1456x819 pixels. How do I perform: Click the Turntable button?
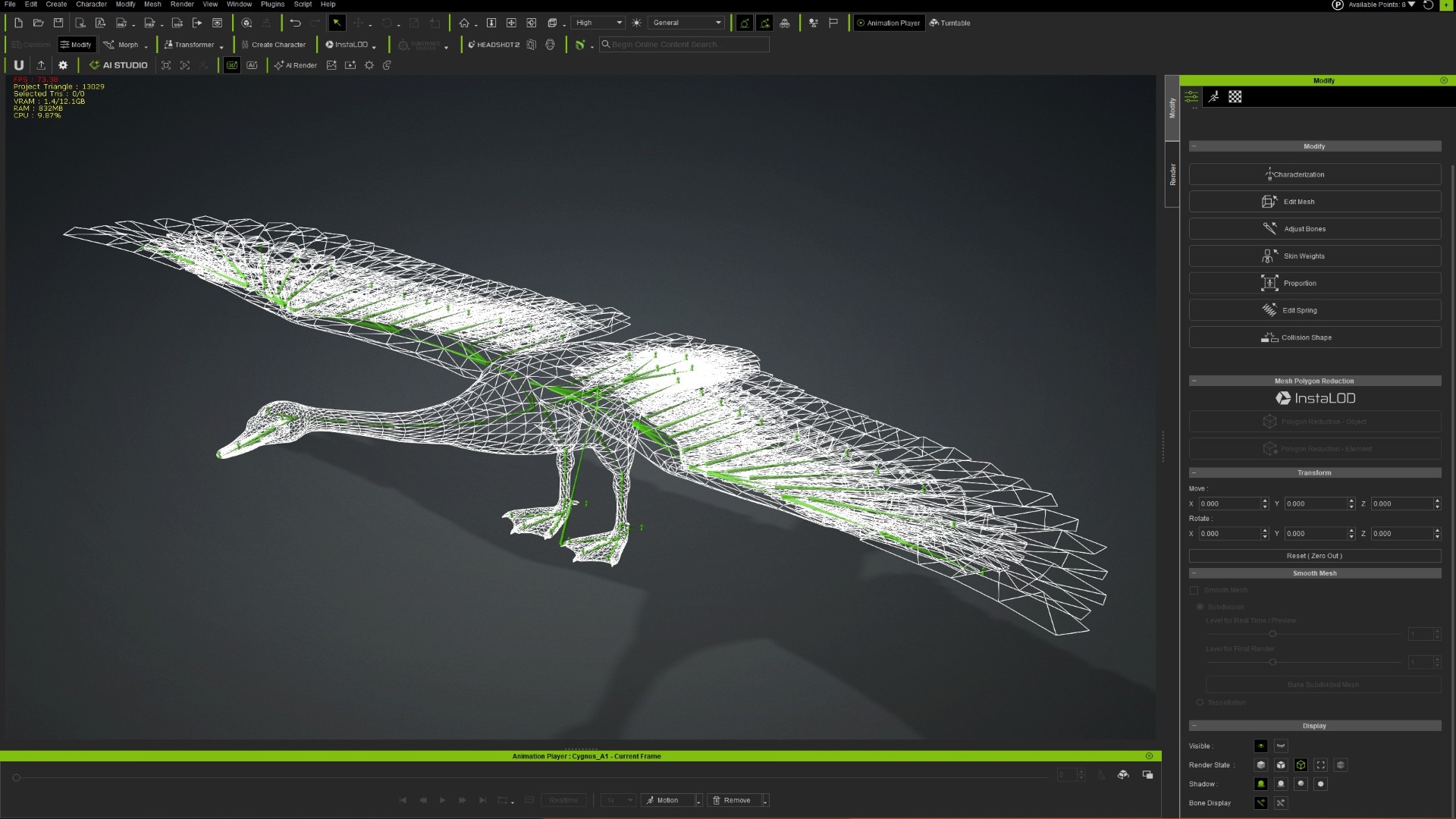950,23
